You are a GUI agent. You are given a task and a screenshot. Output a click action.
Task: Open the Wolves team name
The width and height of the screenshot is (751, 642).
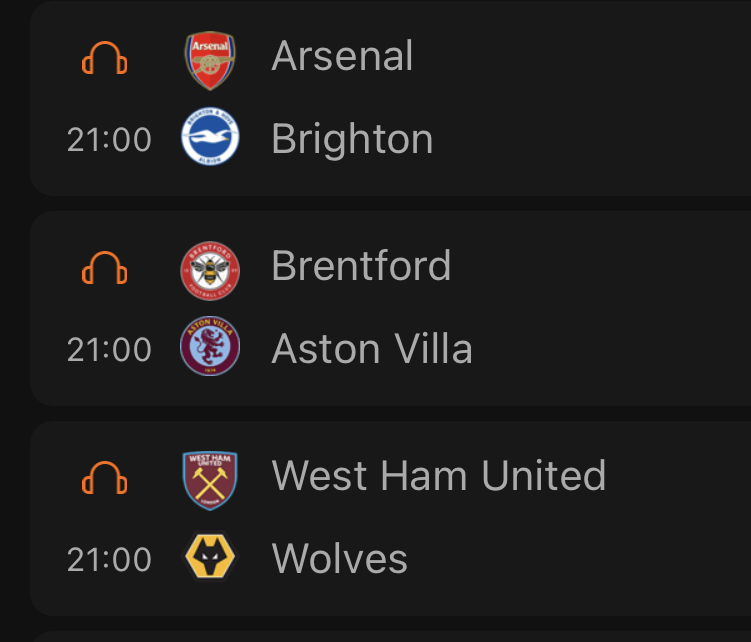tap(339, 559)
